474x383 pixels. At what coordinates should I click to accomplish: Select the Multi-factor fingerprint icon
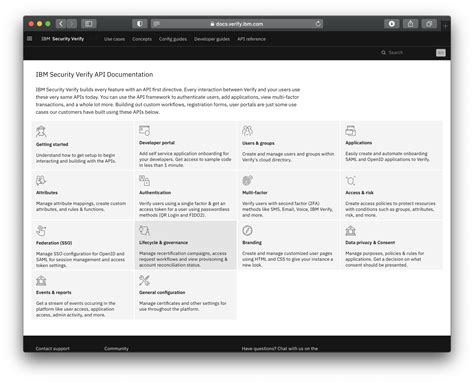click(247, 180)
